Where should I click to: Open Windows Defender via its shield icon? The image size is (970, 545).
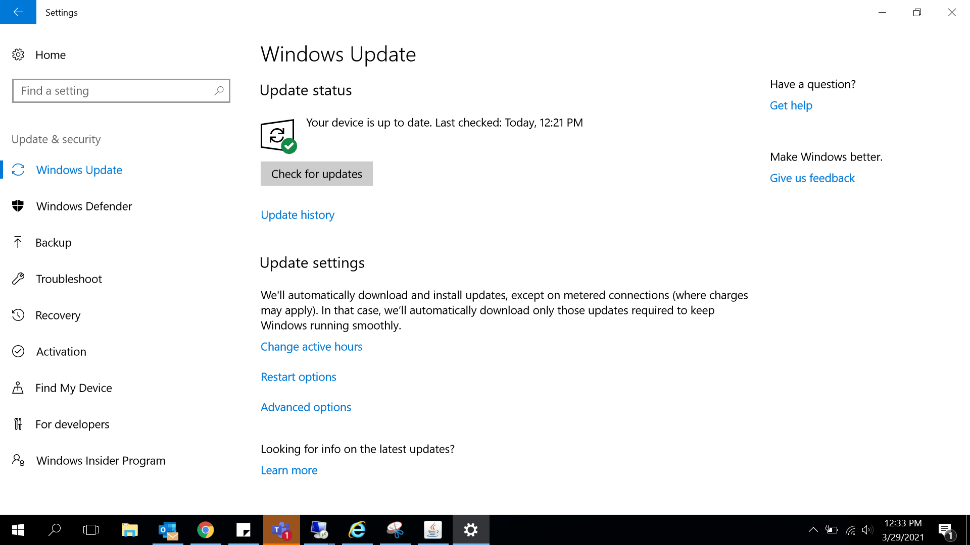(x=18, y=206)
